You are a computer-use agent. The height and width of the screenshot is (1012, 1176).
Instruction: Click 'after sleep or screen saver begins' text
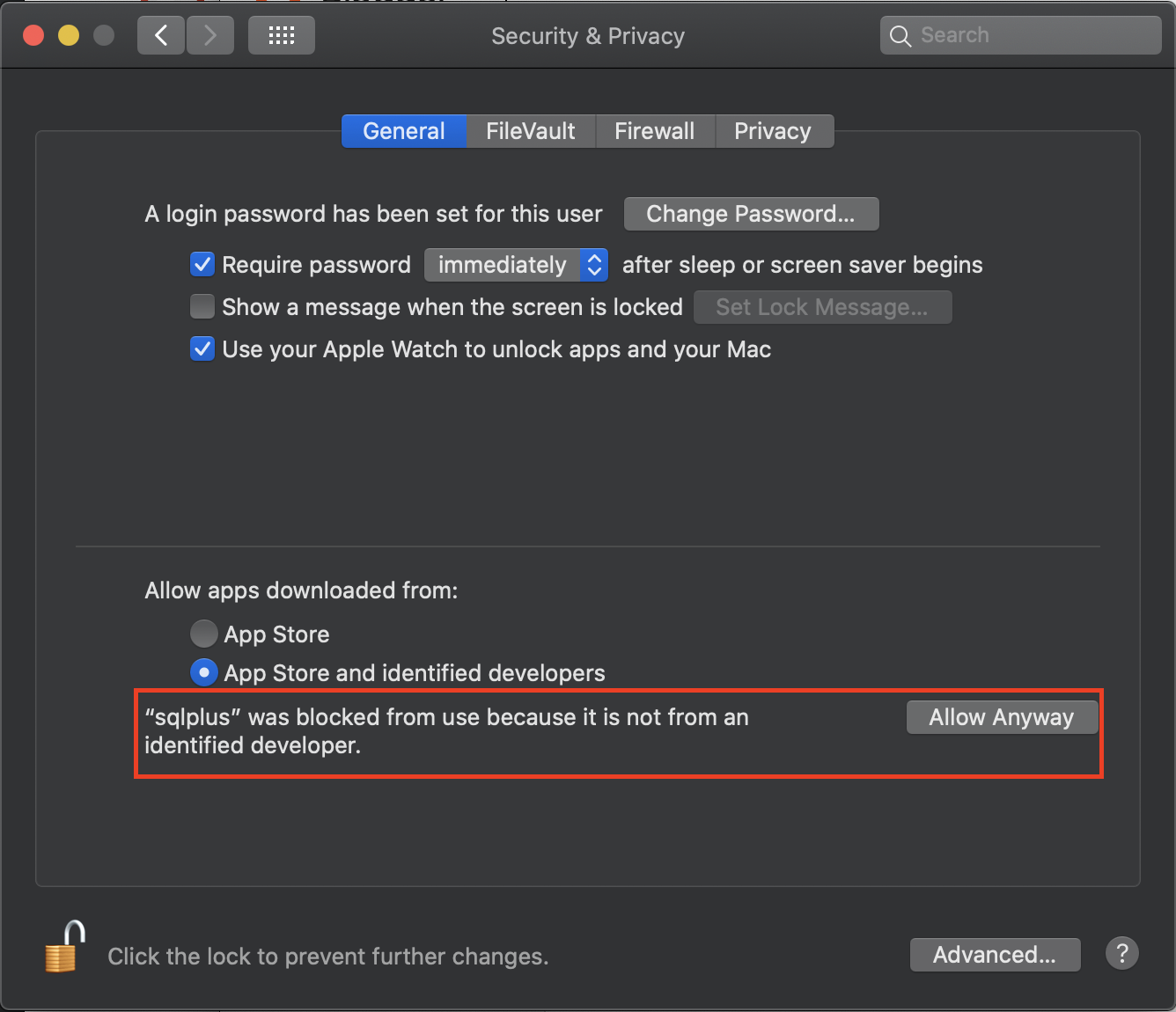point(803,265)
